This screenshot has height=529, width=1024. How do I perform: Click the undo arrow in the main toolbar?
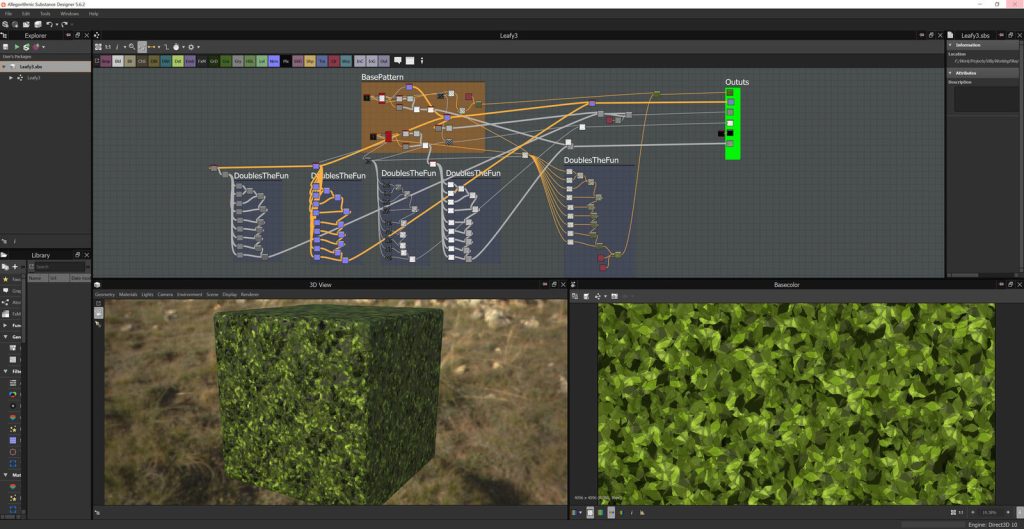click(50, 24)
